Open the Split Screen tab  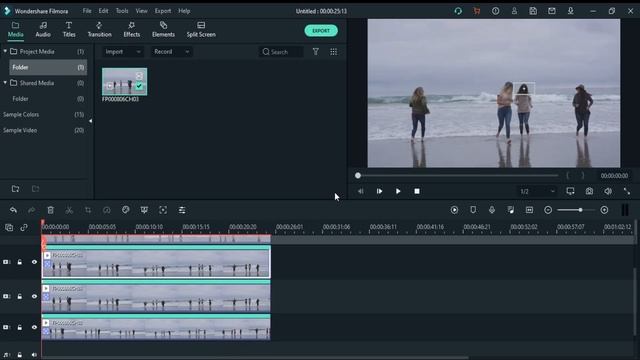(201, 30)
